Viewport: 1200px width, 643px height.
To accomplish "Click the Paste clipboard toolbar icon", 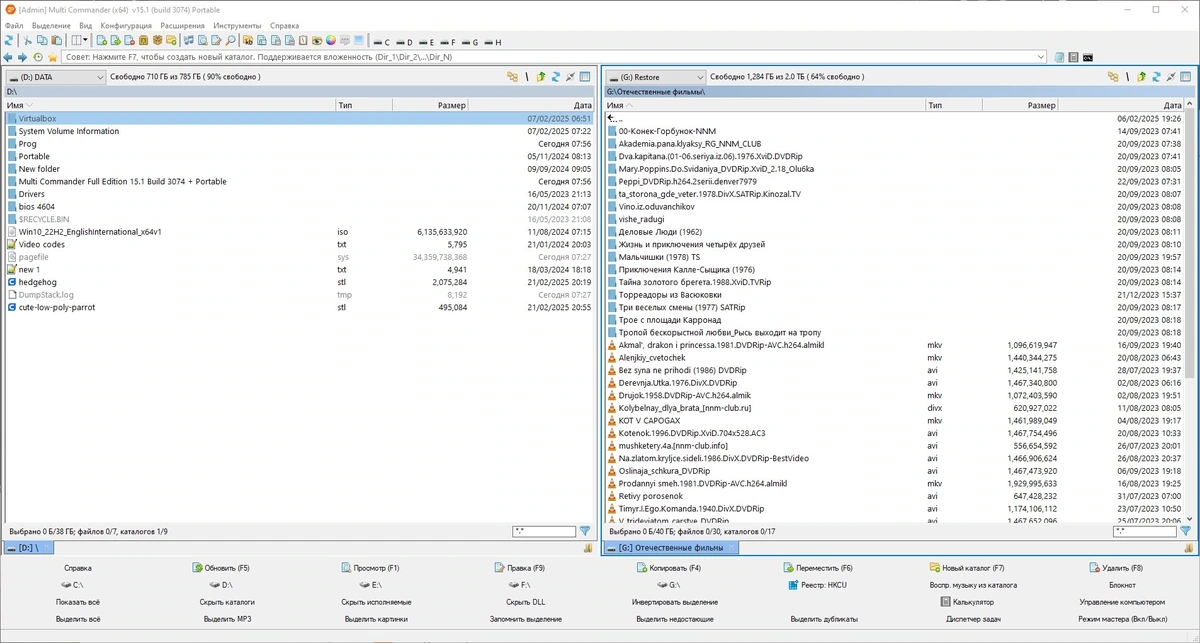I will click(55, 41).
